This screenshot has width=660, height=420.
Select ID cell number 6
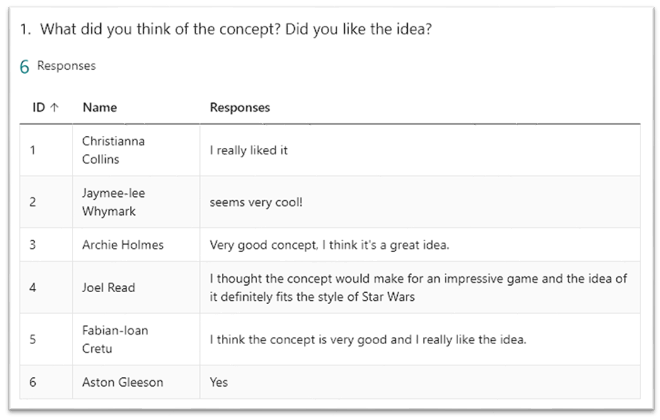pos(33,382)
